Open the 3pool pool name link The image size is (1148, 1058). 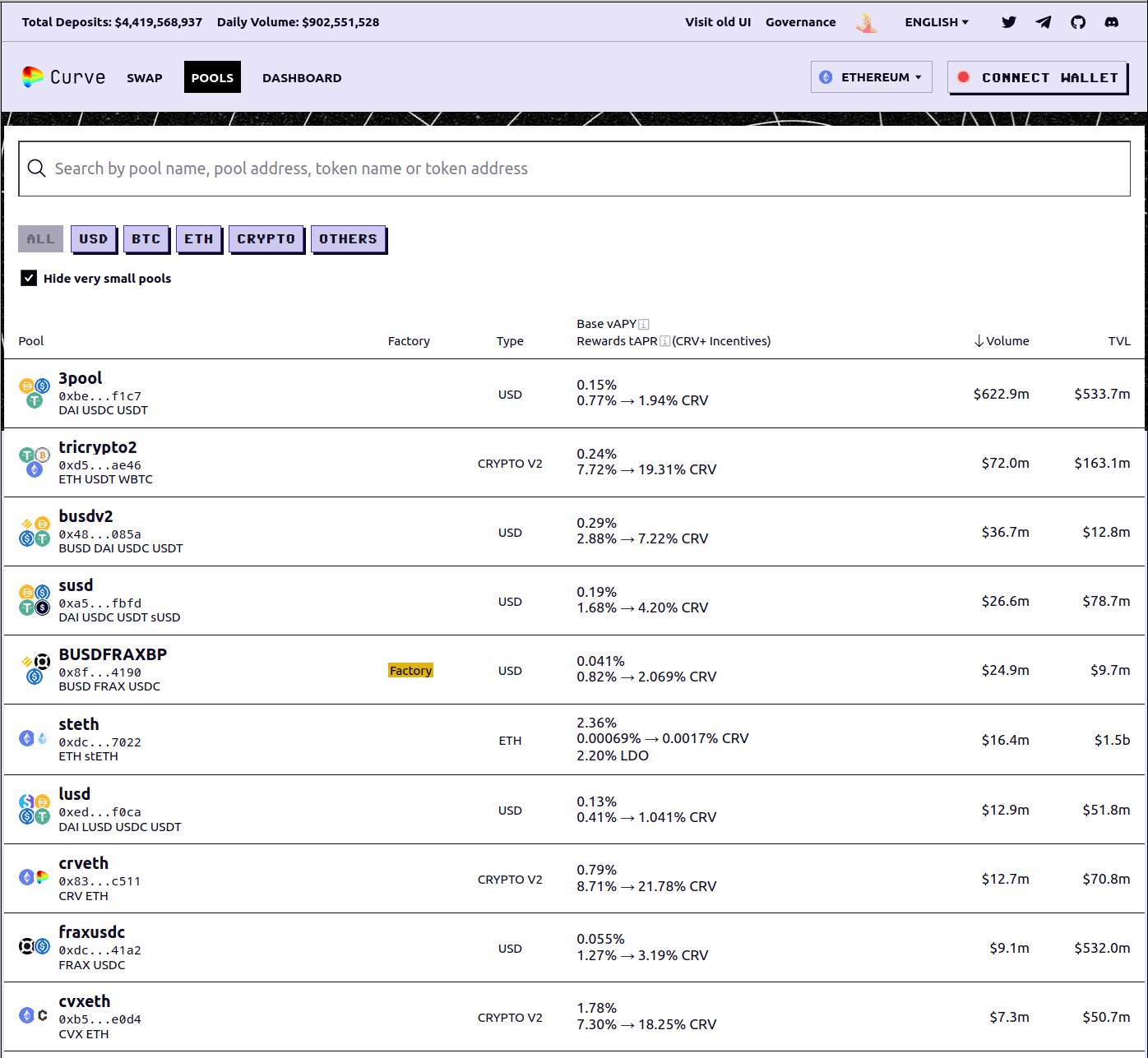tap(81, 378)
